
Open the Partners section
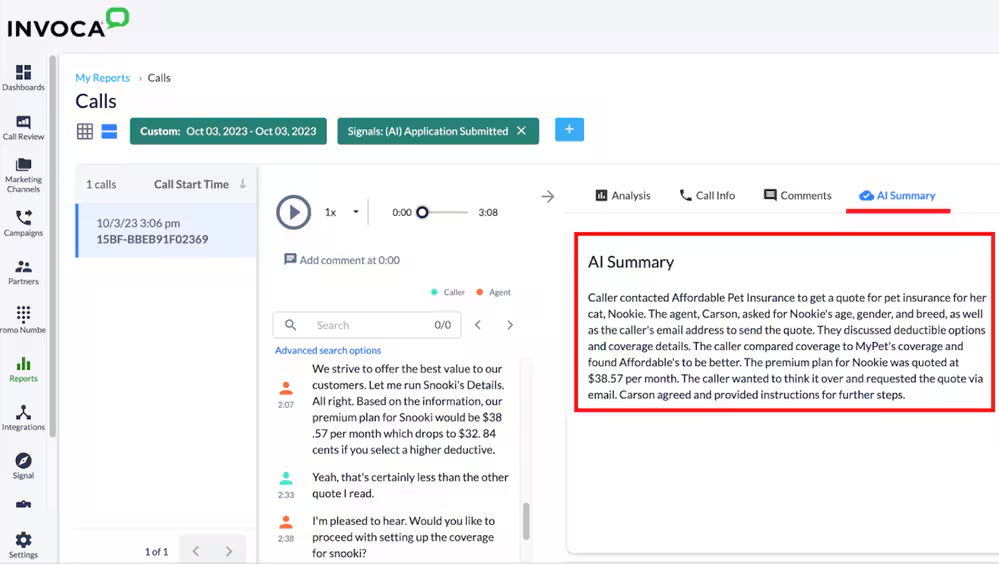(x=23, y=271)
